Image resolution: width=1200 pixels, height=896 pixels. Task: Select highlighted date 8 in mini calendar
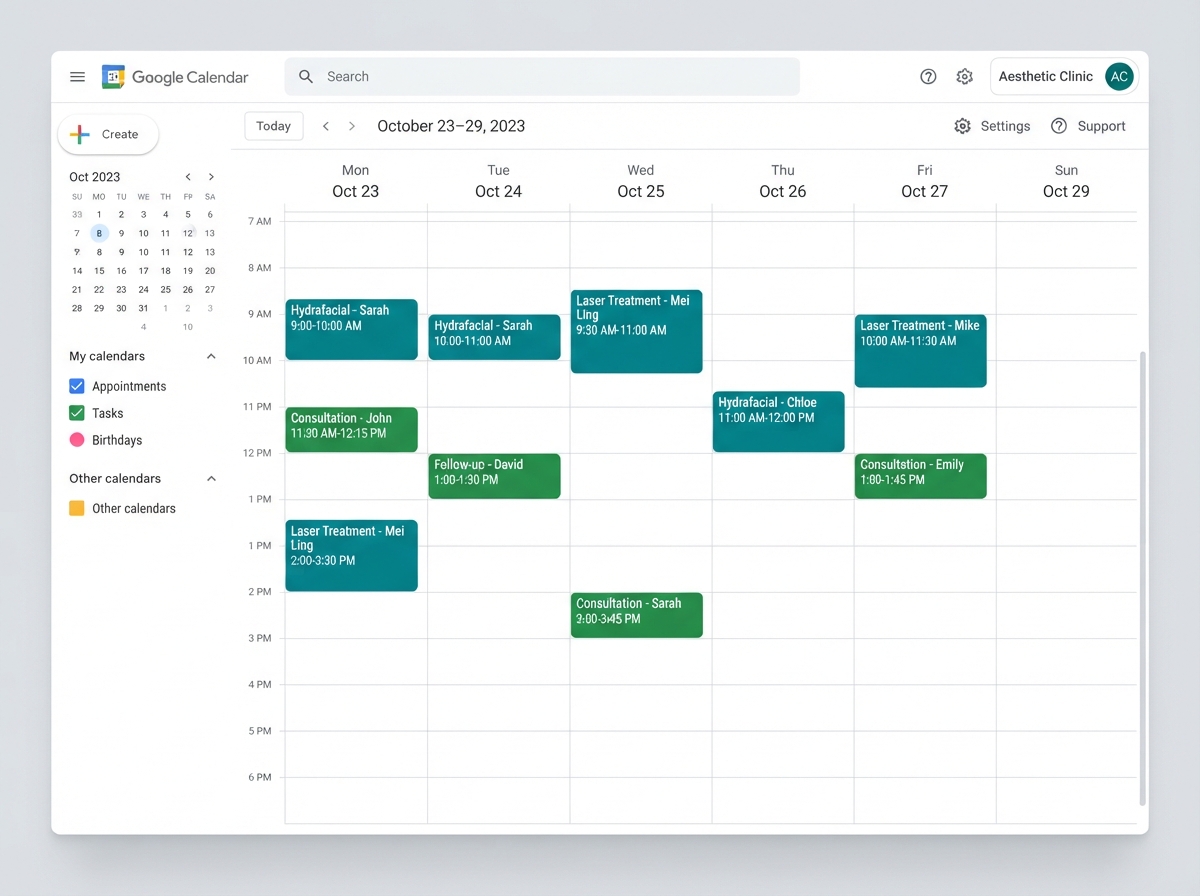pyautogui.click(x=99, y=233)
